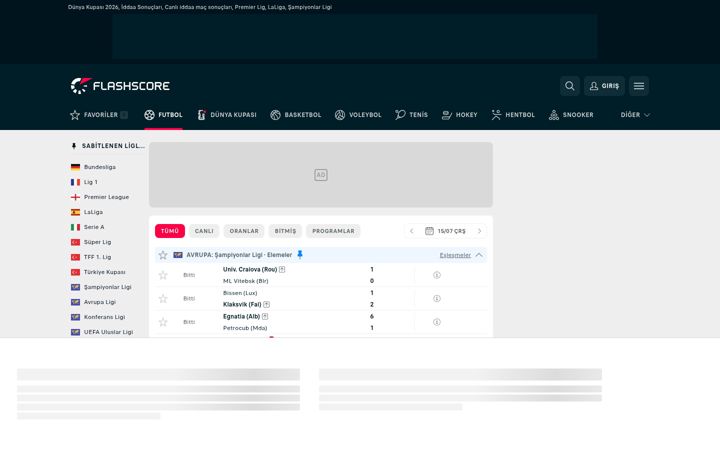Image resolution: width=720 pixels, height=450 pixels.
Task: Unpin the Şampiyonlar Ligi - Elemeler league
Action: point(300,254)
